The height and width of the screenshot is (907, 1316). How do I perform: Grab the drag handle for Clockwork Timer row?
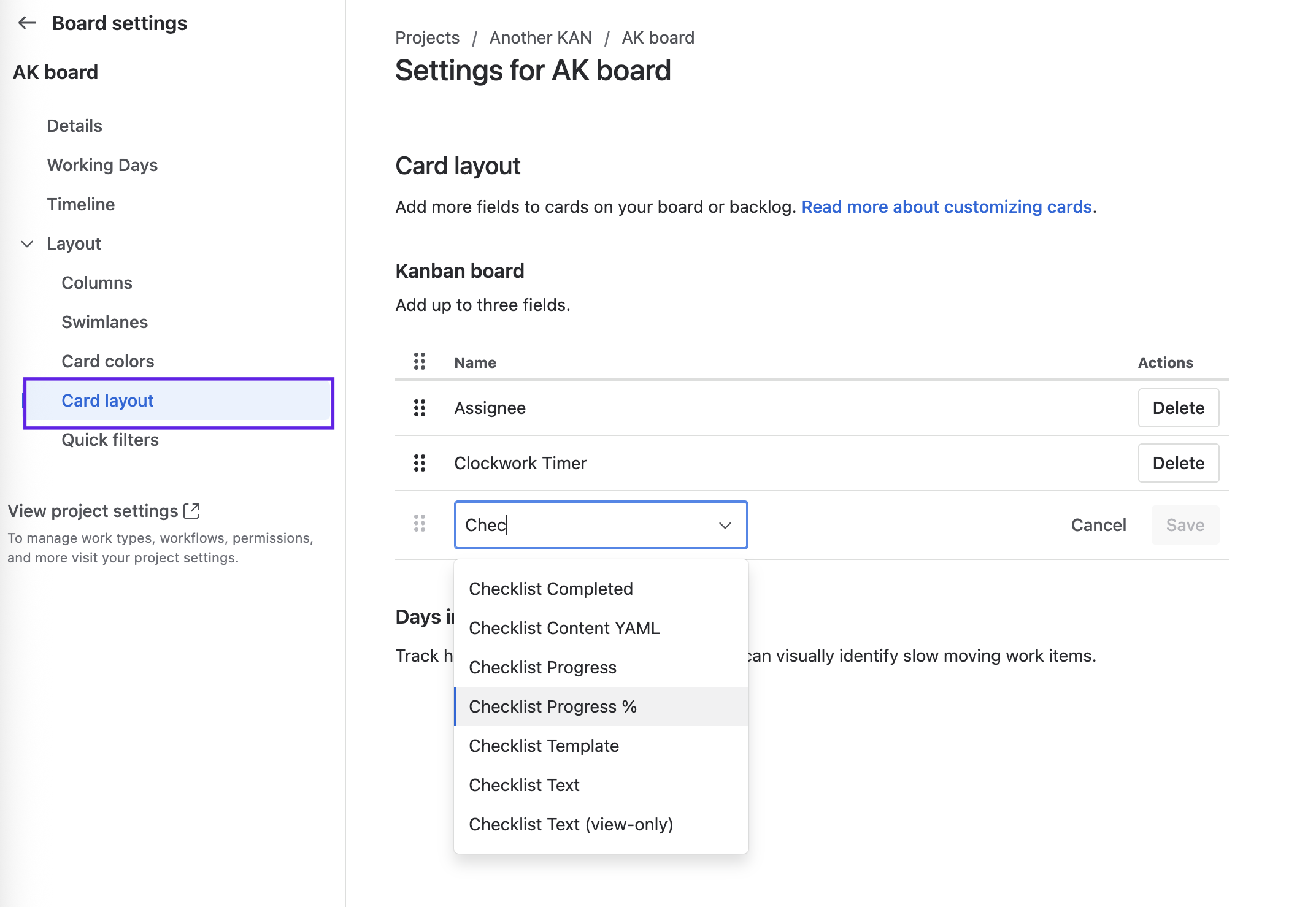tap(420, 463)
